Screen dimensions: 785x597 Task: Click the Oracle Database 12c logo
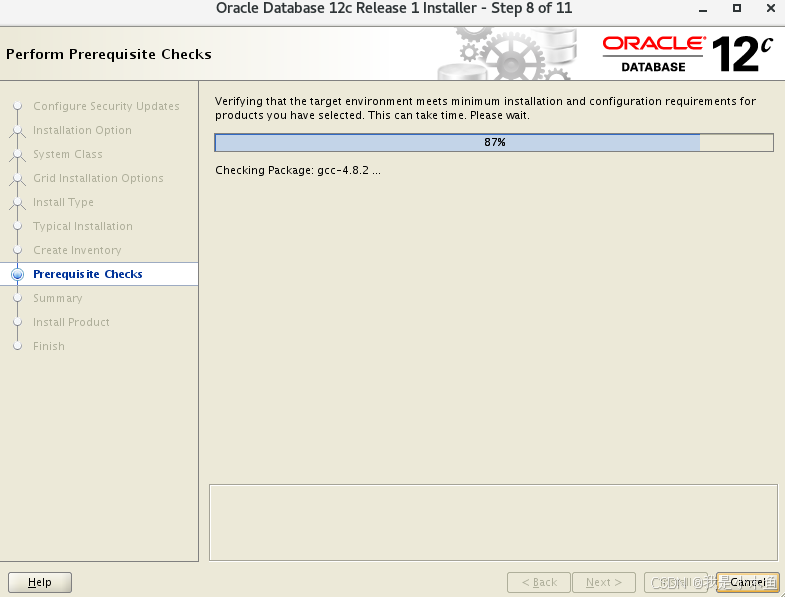point(688,54)
